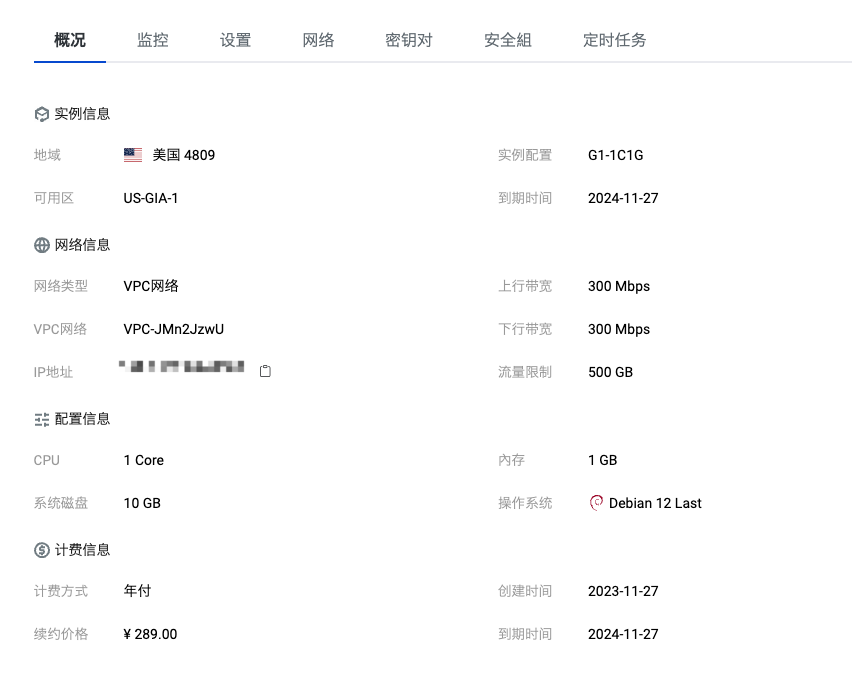Click the 1 Core CPU value
852x689 pixels.
[143, 460]
